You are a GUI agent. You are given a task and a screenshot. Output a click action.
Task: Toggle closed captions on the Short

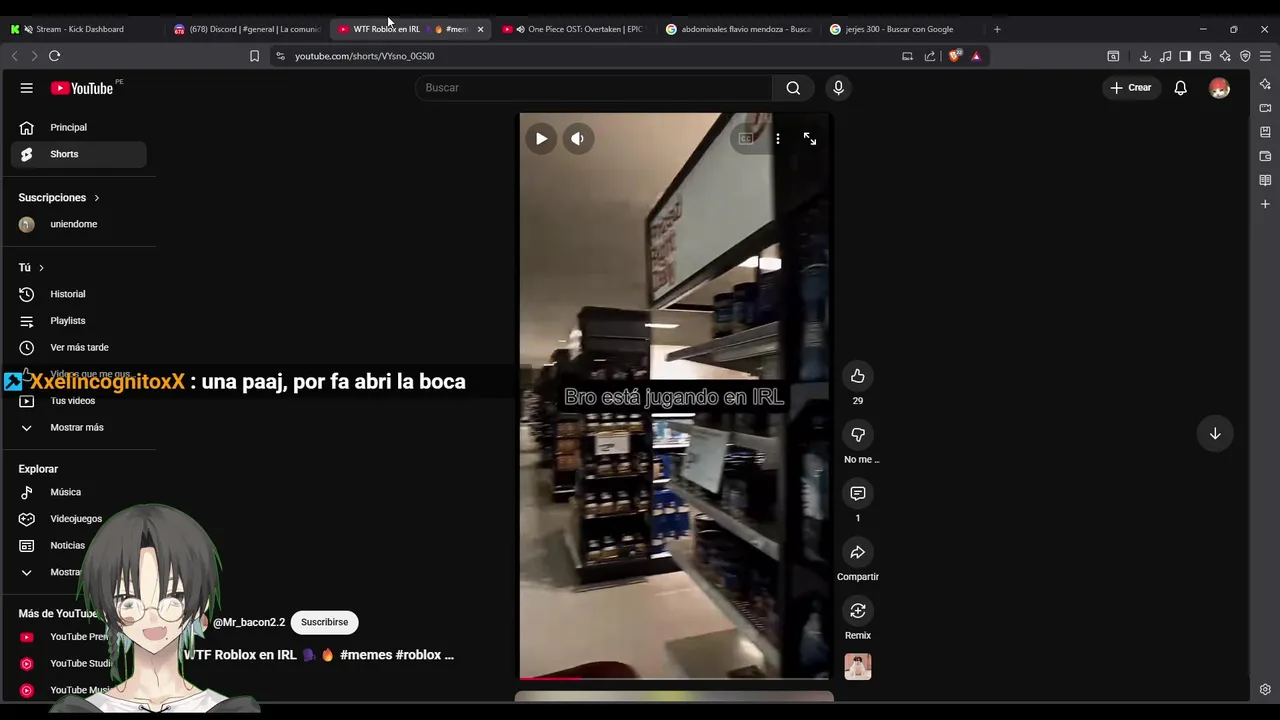[746, 139]
